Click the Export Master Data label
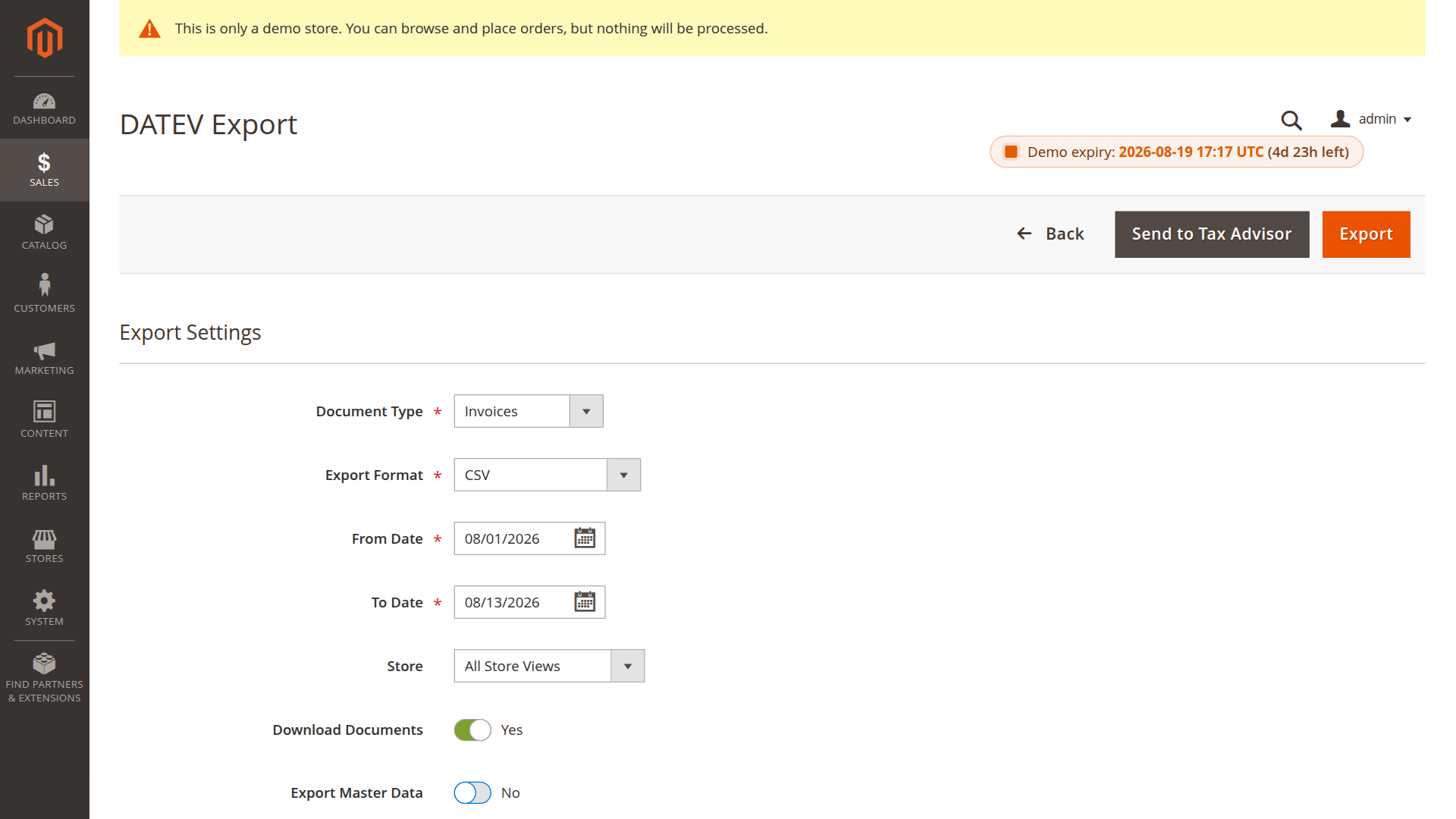Viewport: 1456px width, 819px height. click(x=356, y=792)
